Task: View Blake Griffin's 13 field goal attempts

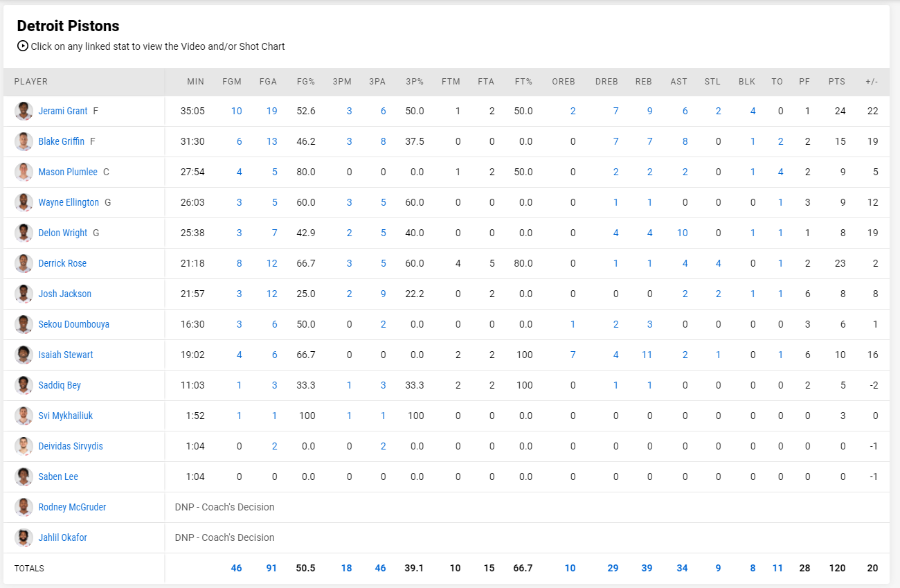Action: [271, 141]
